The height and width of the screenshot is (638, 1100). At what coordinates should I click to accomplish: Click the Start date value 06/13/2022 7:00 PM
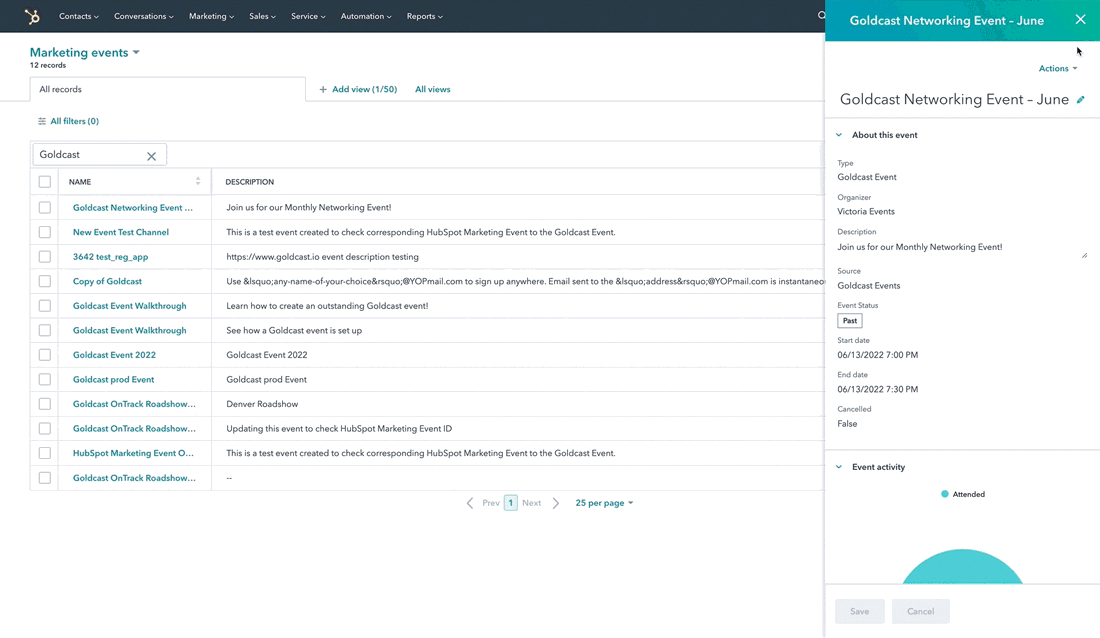(x=878, y=355)
